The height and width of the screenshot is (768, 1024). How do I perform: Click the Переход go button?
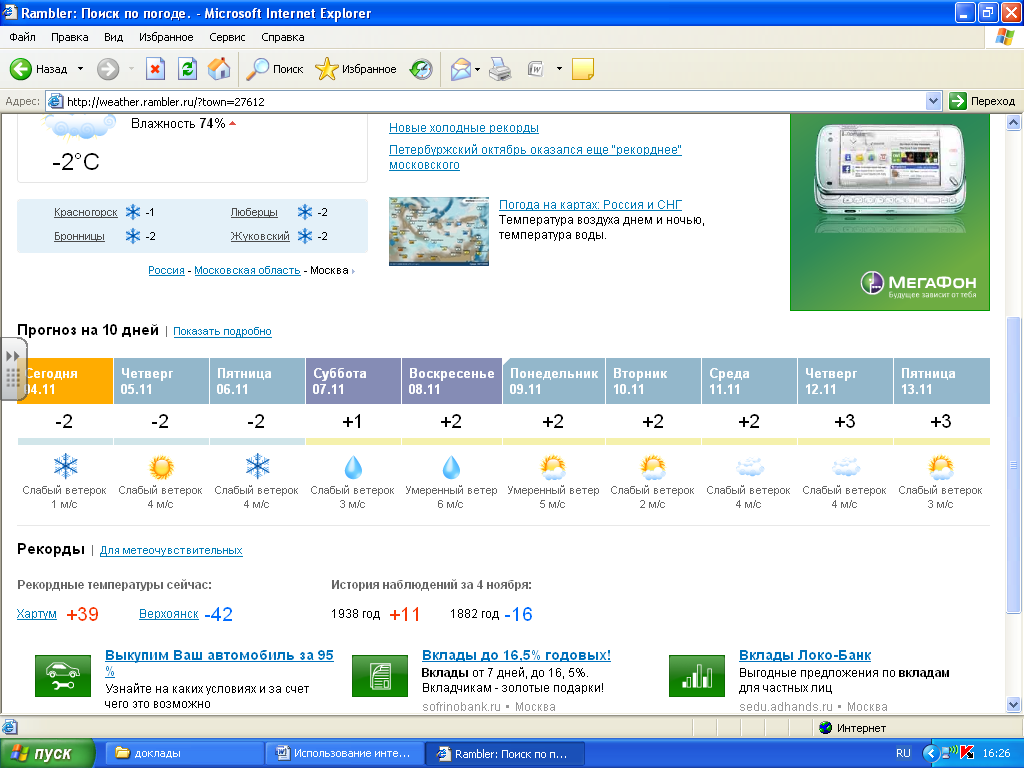983,101
